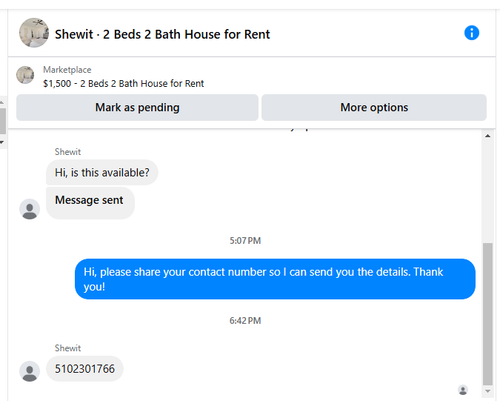Click the chat title 'Shewit · 2 Beds 2 Bath House for Rent'
500x401 pixels.
point(162,34)
